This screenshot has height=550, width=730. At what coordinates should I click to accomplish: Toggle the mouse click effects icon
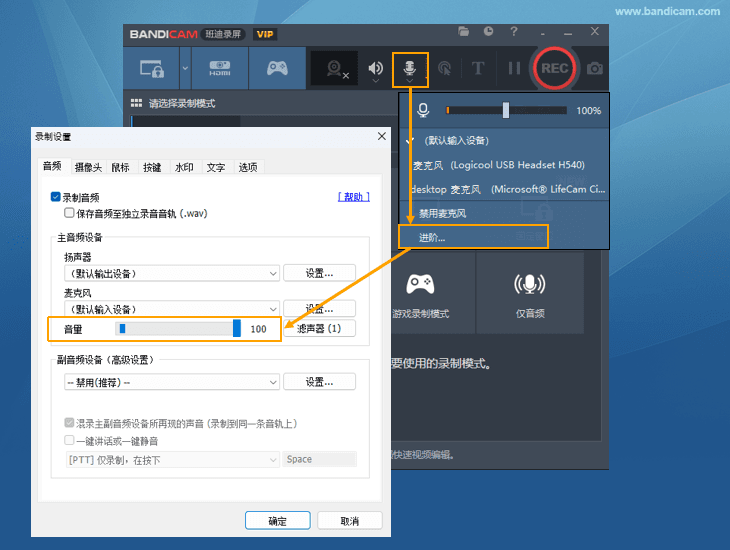point(445,68)
